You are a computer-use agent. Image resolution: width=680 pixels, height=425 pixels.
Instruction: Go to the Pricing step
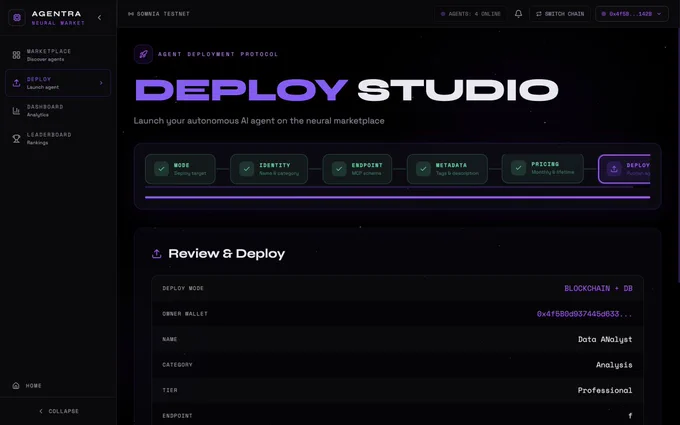pyautogui.click(x=543, y=168)
